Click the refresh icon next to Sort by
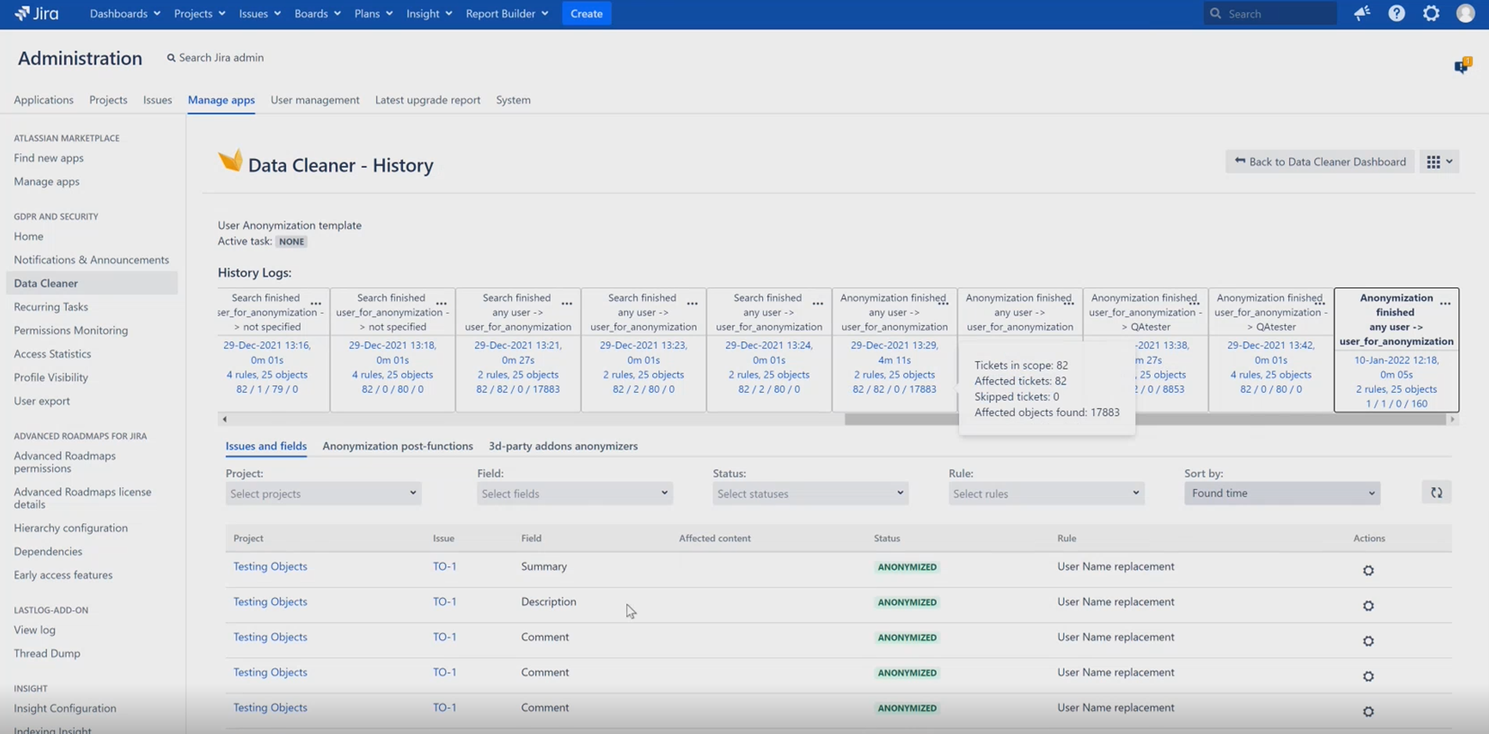Screen dimensions: 1489x734 point(1436,492)
